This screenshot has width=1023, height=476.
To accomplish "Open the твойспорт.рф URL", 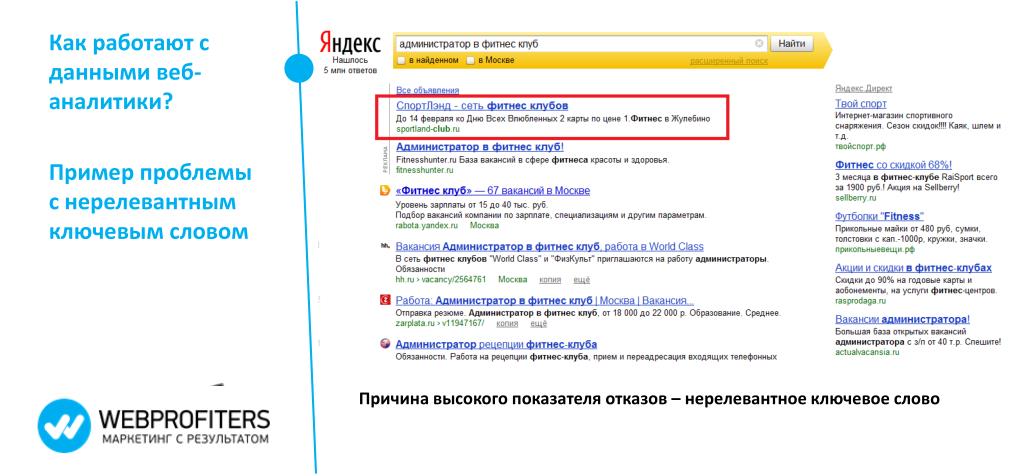I will pyautogui.click(x=861, y=147).
